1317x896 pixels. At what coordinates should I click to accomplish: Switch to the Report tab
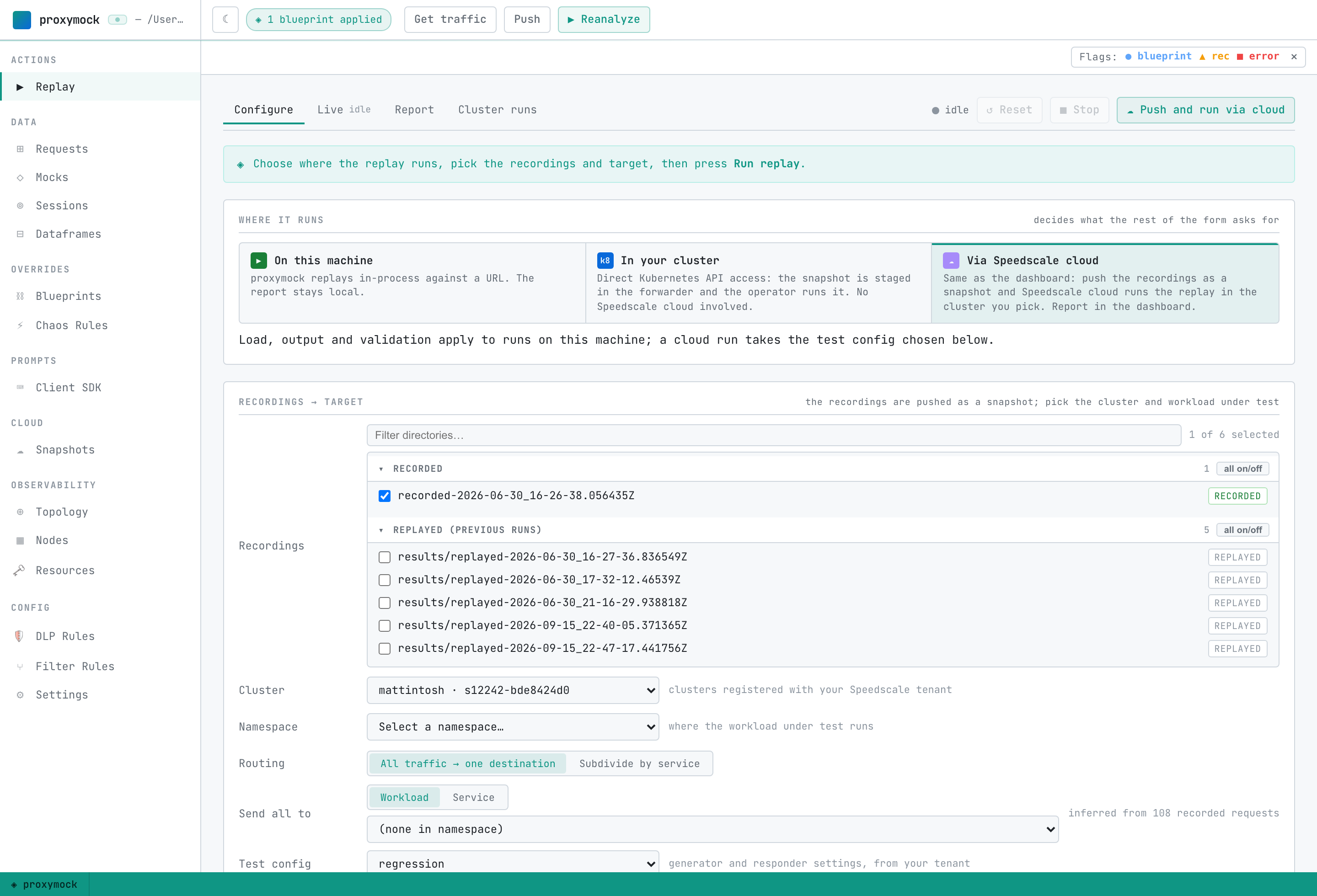(414, 110)
